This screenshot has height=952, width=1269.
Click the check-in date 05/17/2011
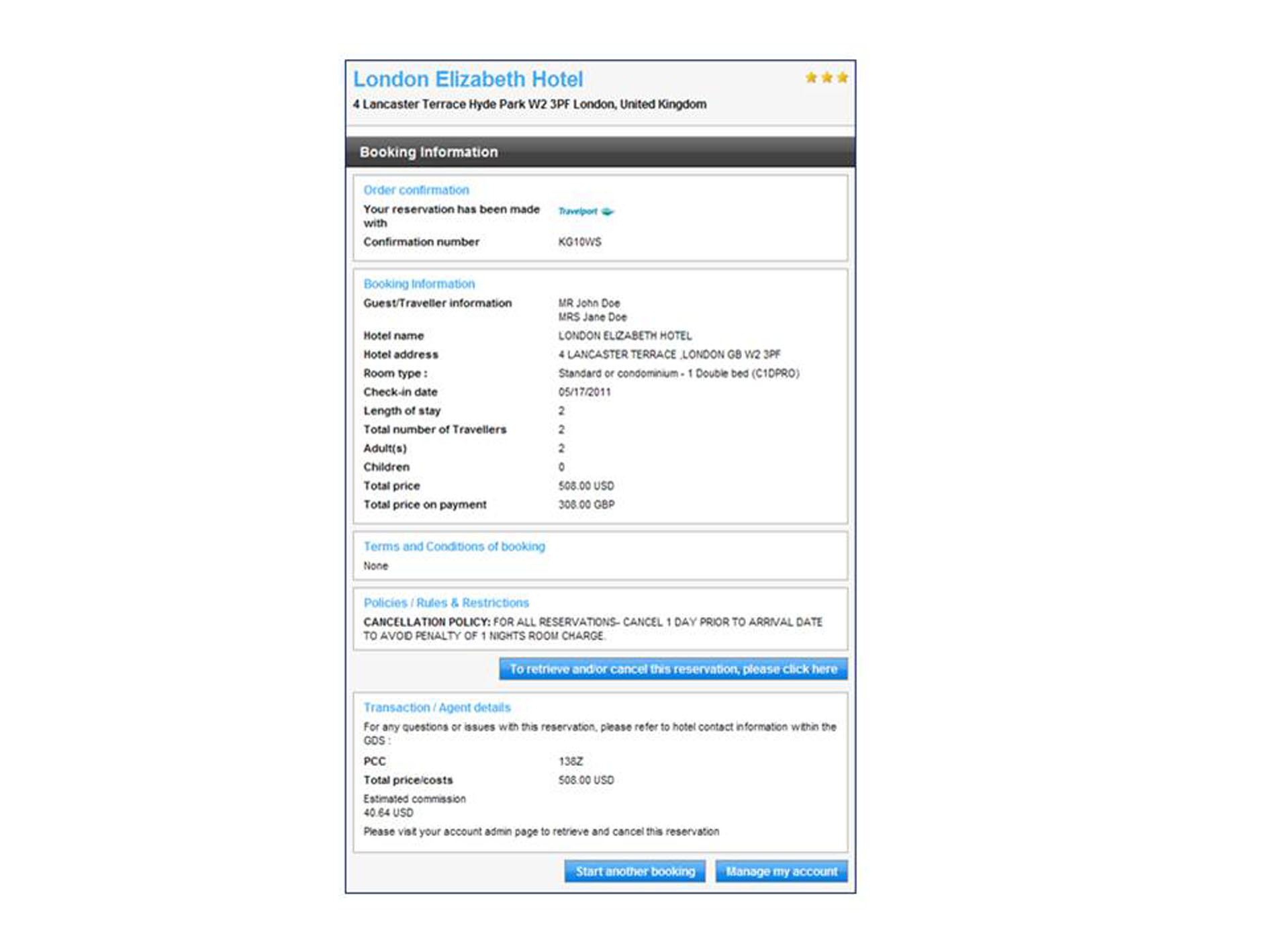pyautogui.click(x=584, y=392)
